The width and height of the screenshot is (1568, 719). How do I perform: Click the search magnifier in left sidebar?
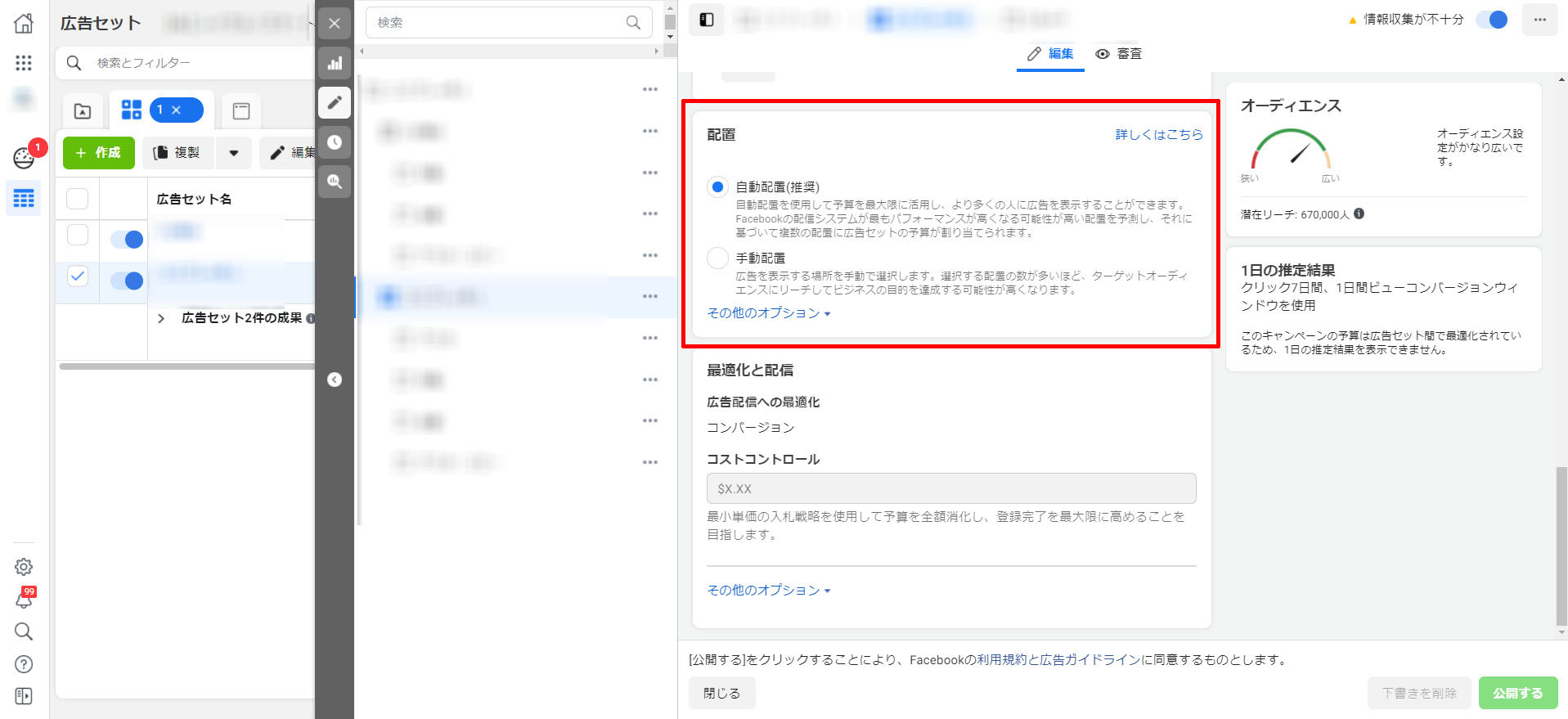pos(24,631)
